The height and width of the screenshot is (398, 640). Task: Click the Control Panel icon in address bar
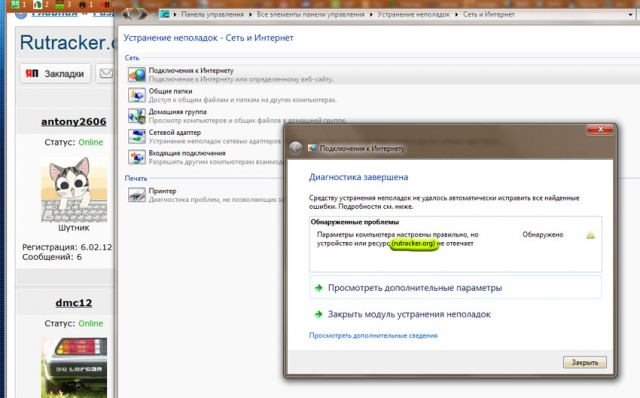click(x=165, y=14)
